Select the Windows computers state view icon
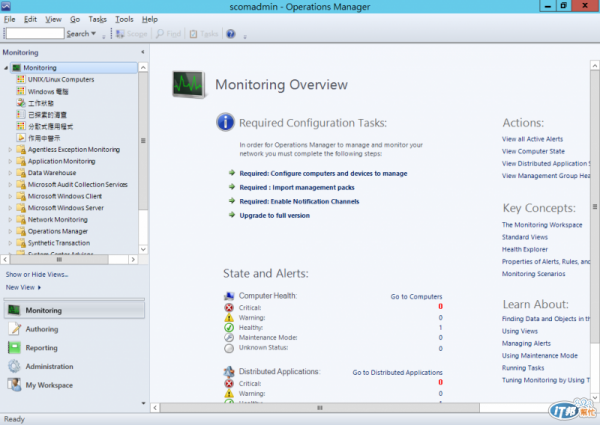600x425 pixels. [x=21, y=91]
